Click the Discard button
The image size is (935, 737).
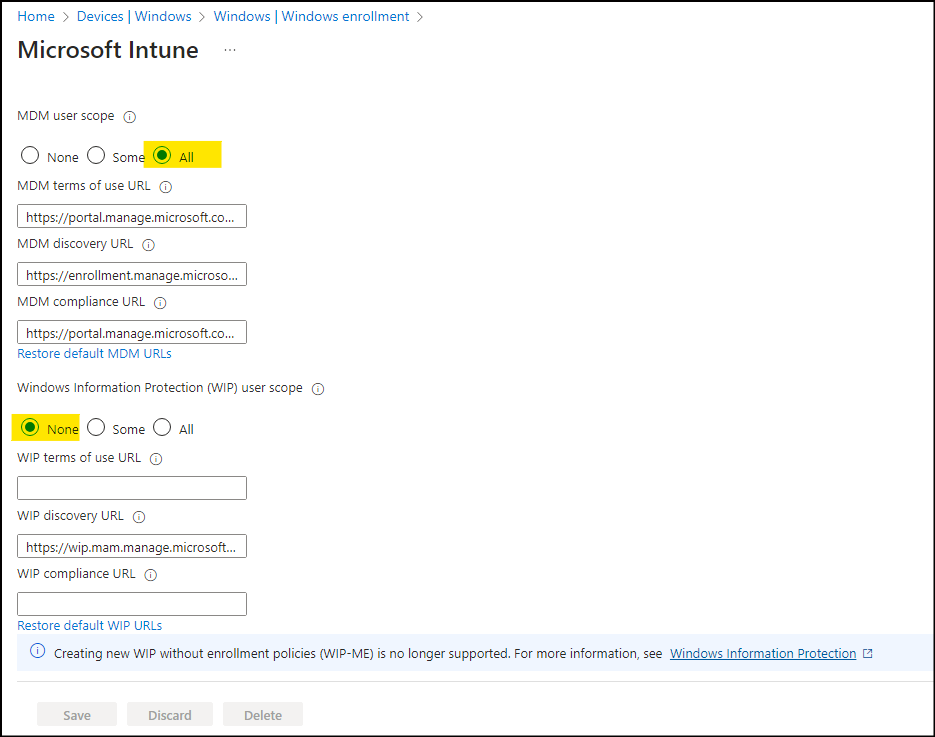pyautogui.click(x=170, y=714)
